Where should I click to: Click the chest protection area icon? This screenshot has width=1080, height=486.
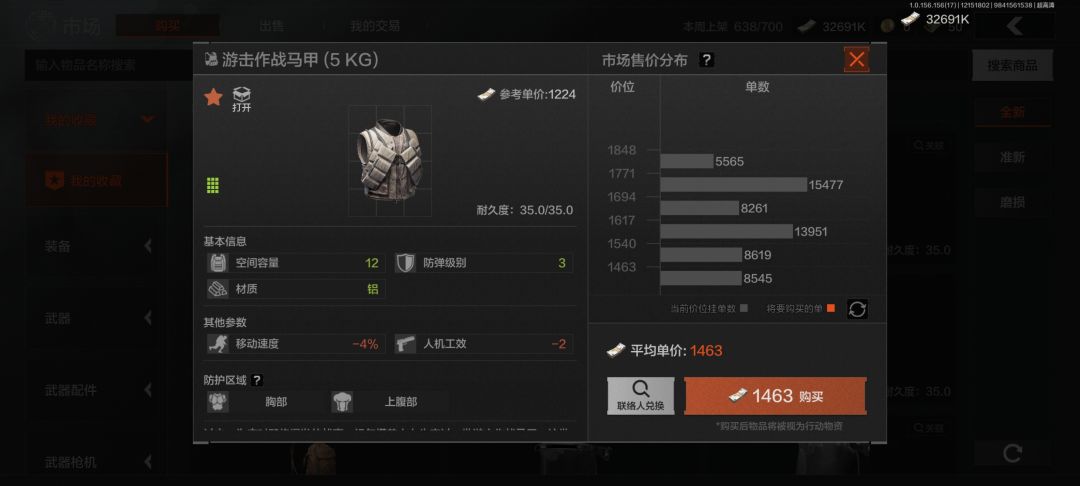click(x=218, y=401)
